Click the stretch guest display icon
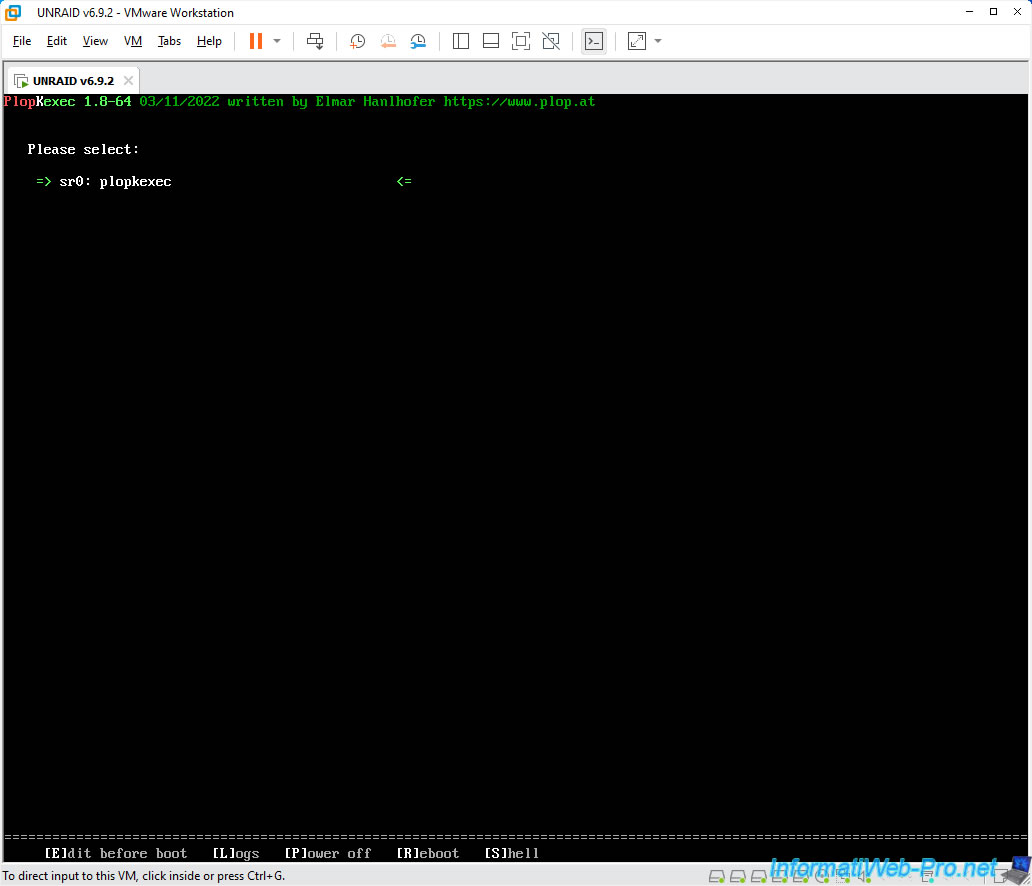This screenshot has width=1032, height=886. (637, 41)
